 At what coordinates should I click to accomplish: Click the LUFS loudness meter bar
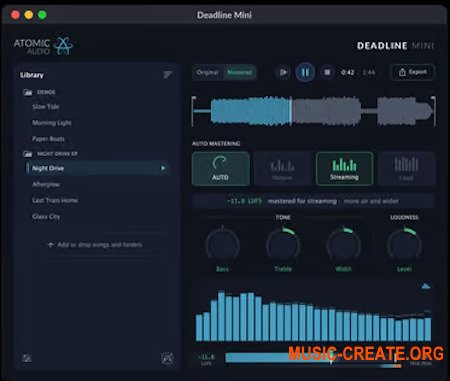click(x=313, y=358)
